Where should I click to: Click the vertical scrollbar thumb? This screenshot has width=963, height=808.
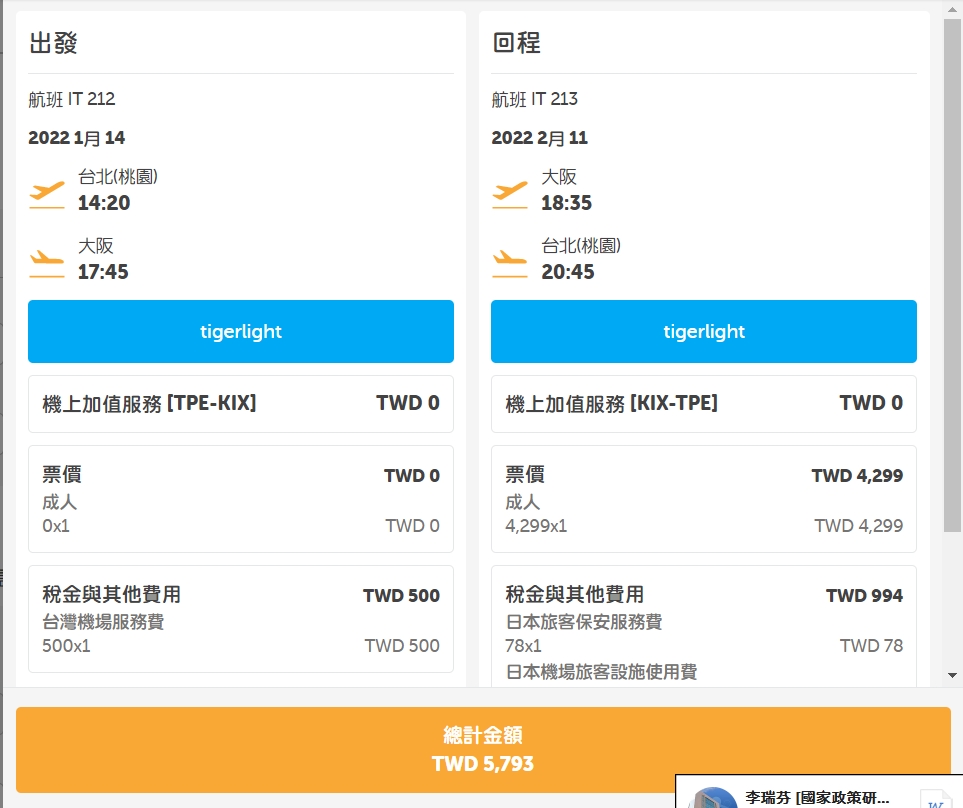click(x=953, y=275)
